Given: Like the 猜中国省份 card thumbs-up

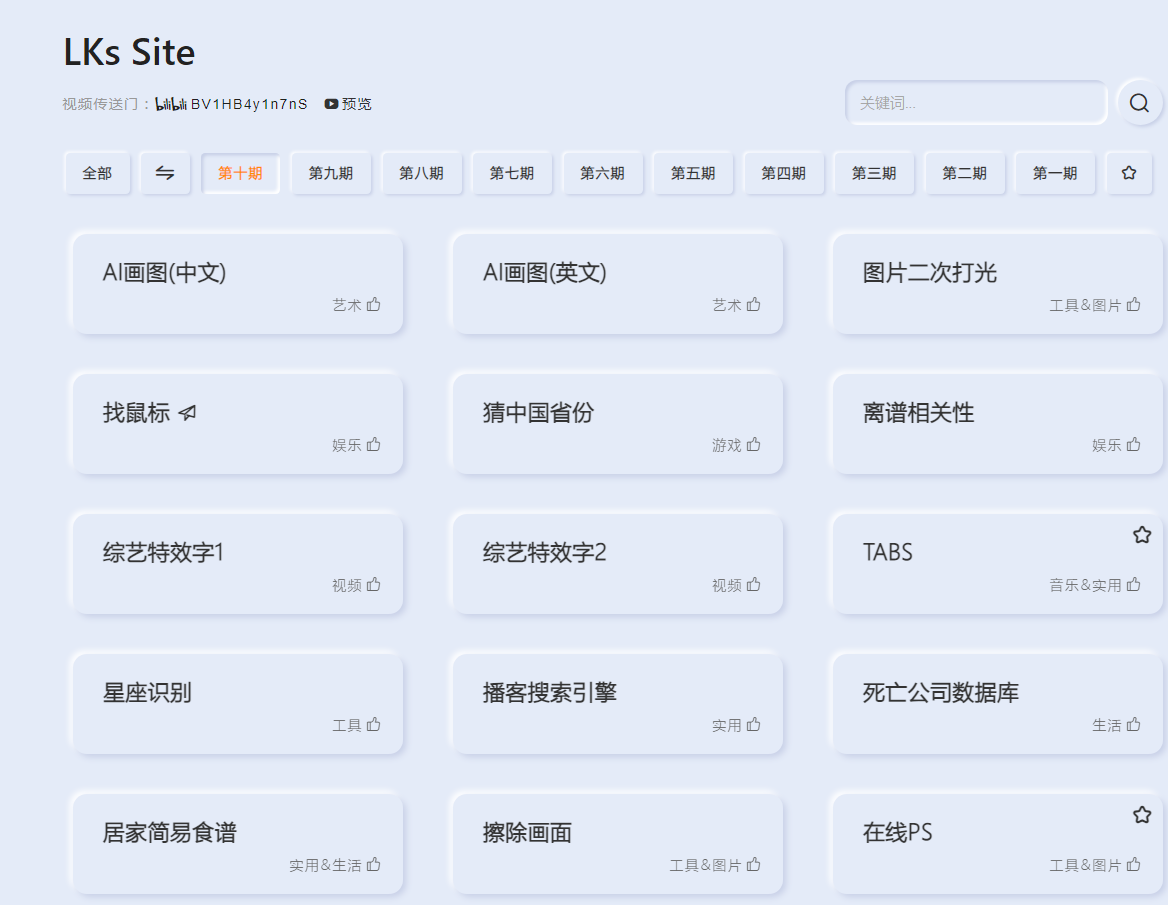Looking at the screenshot, I should [x=754, y=445].
